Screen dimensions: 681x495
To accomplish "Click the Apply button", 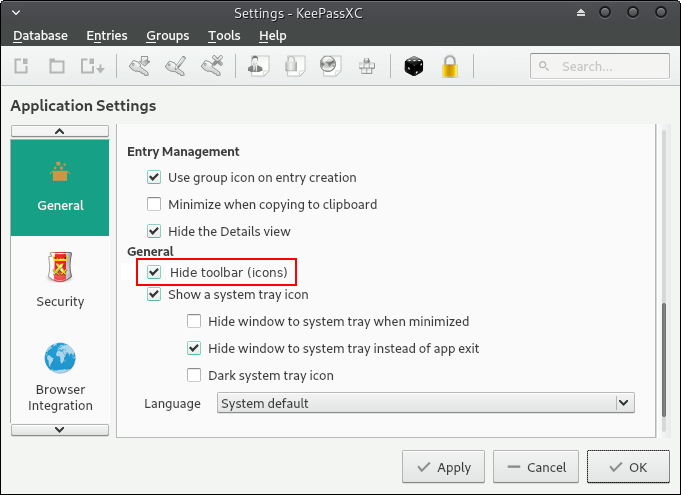I will click(443, 467).
